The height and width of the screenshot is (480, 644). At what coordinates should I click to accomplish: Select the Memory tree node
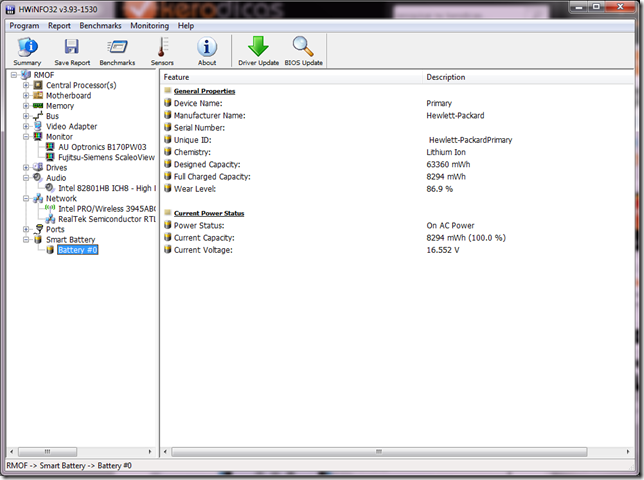click(60, 106)
